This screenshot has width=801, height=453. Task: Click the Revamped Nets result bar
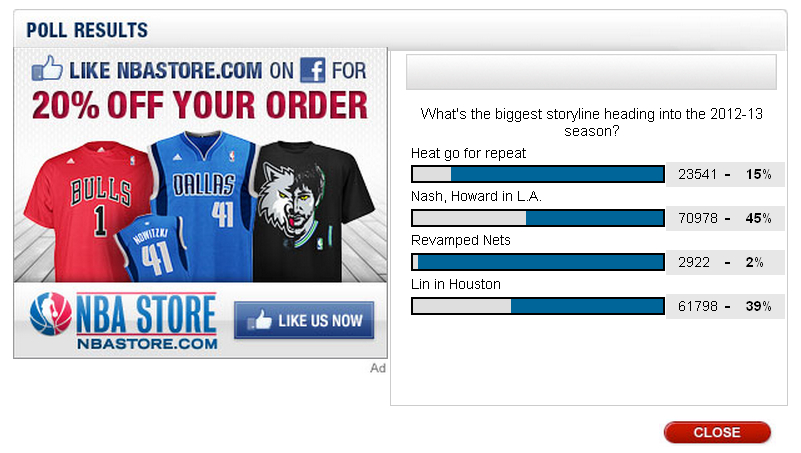[x=538, y=262]
